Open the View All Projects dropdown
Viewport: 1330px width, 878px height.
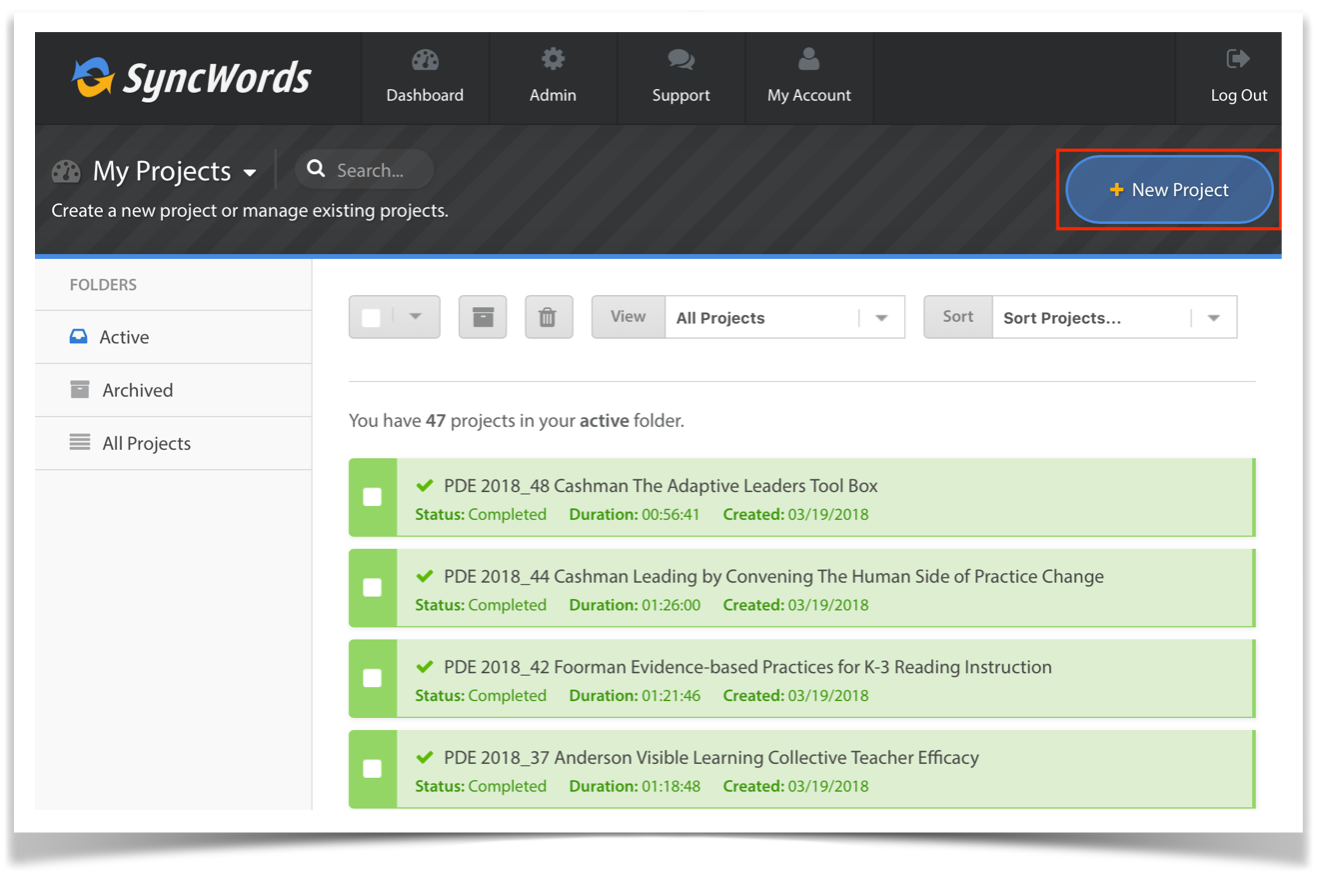pos(880,317)
